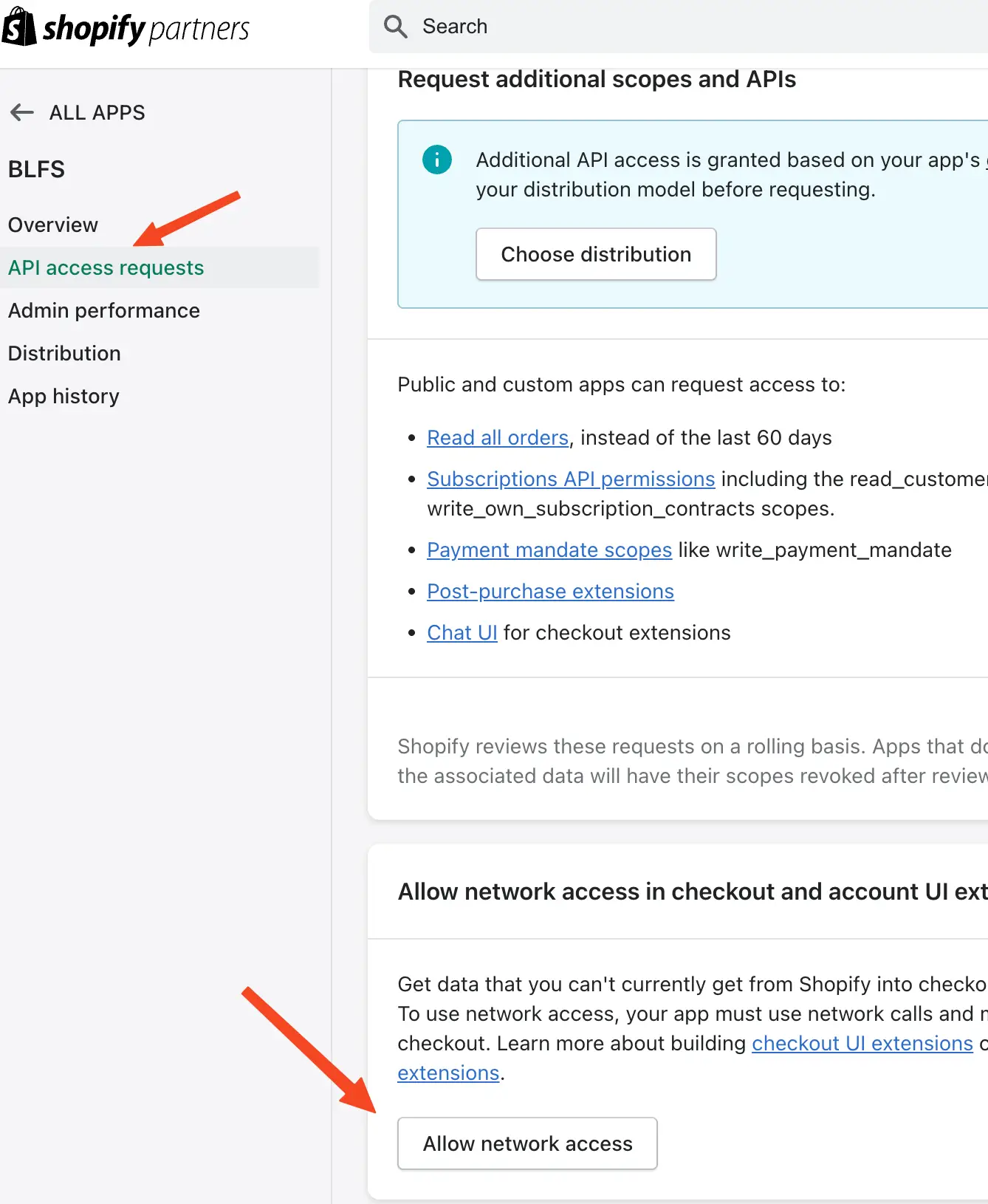Click the teal info circle icon
The image size is (988, 1204).
pos(437,160)
